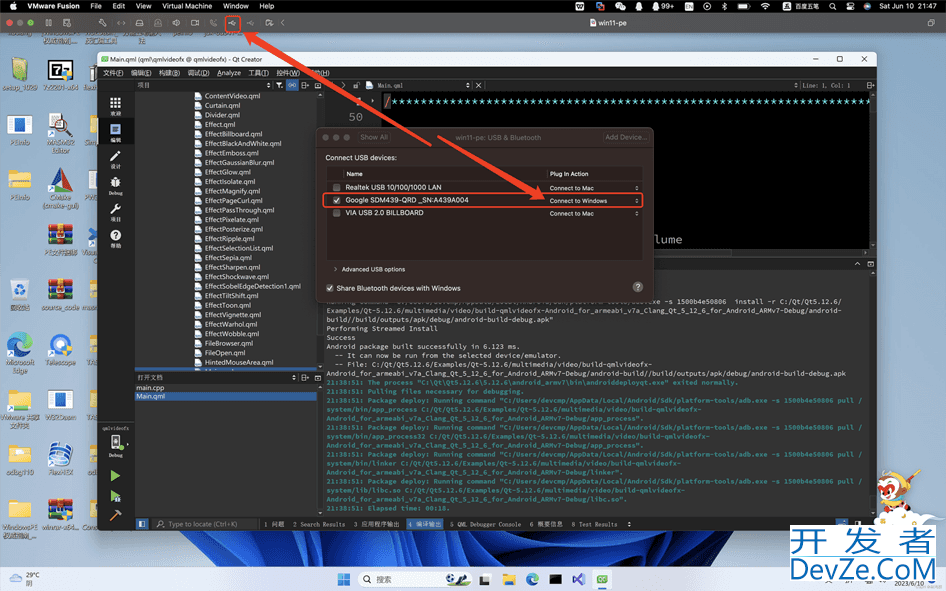Open File Explorer from Windows taskbar

point(509,580)
